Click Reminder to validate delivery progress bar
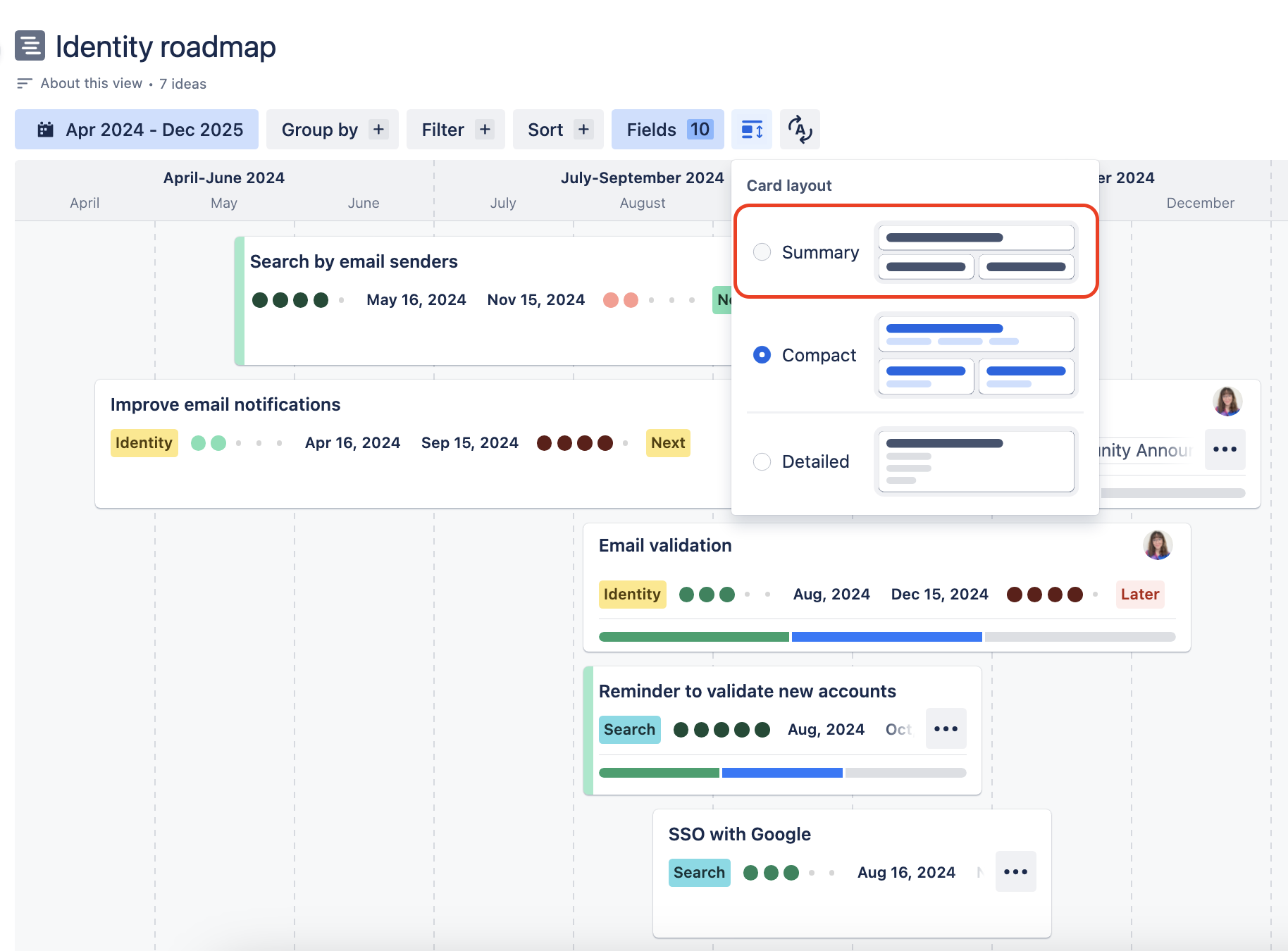This screenshot has width=1288, height=951. coord(782,773)
